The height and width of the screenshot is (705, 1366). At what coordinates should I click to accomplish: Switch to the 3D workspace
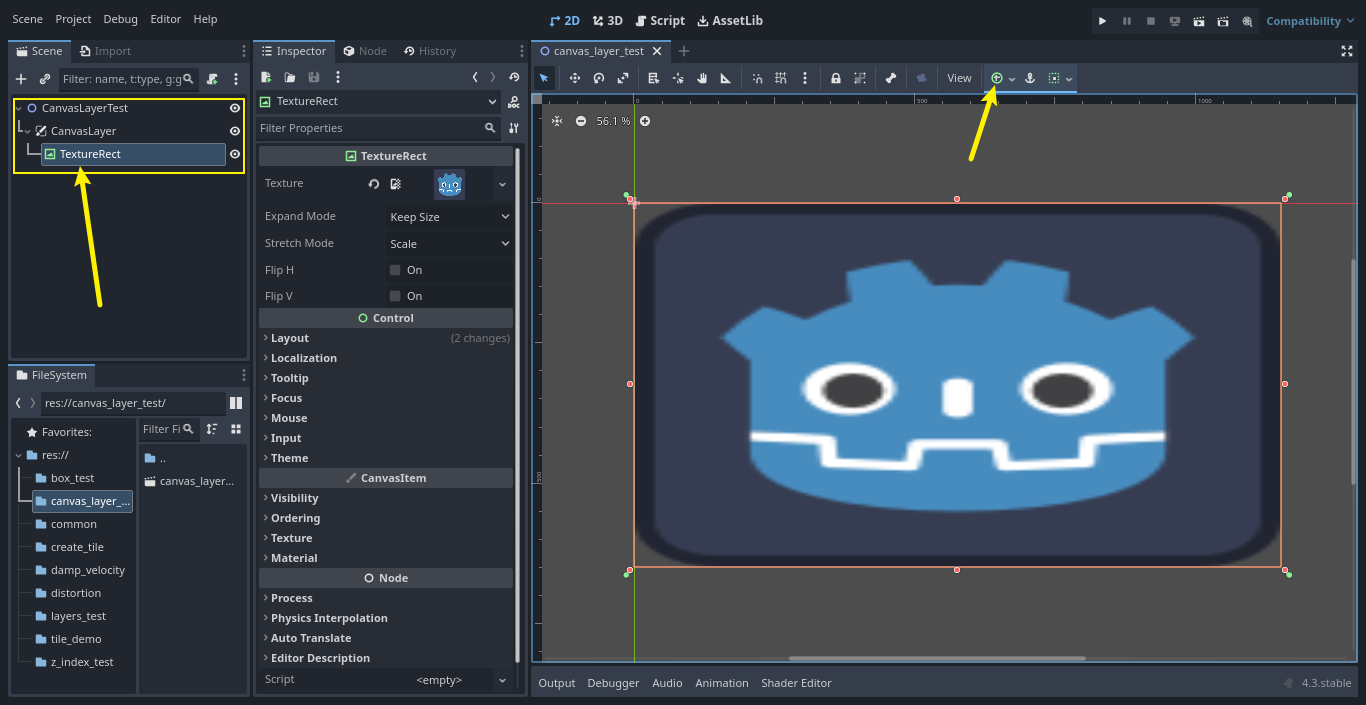[x=607, y=20]
